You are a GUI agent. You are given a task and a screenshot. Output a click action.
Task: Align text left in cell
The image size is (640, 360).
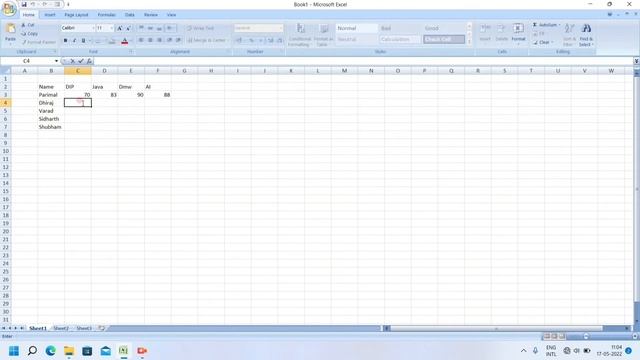pos(141,40)
